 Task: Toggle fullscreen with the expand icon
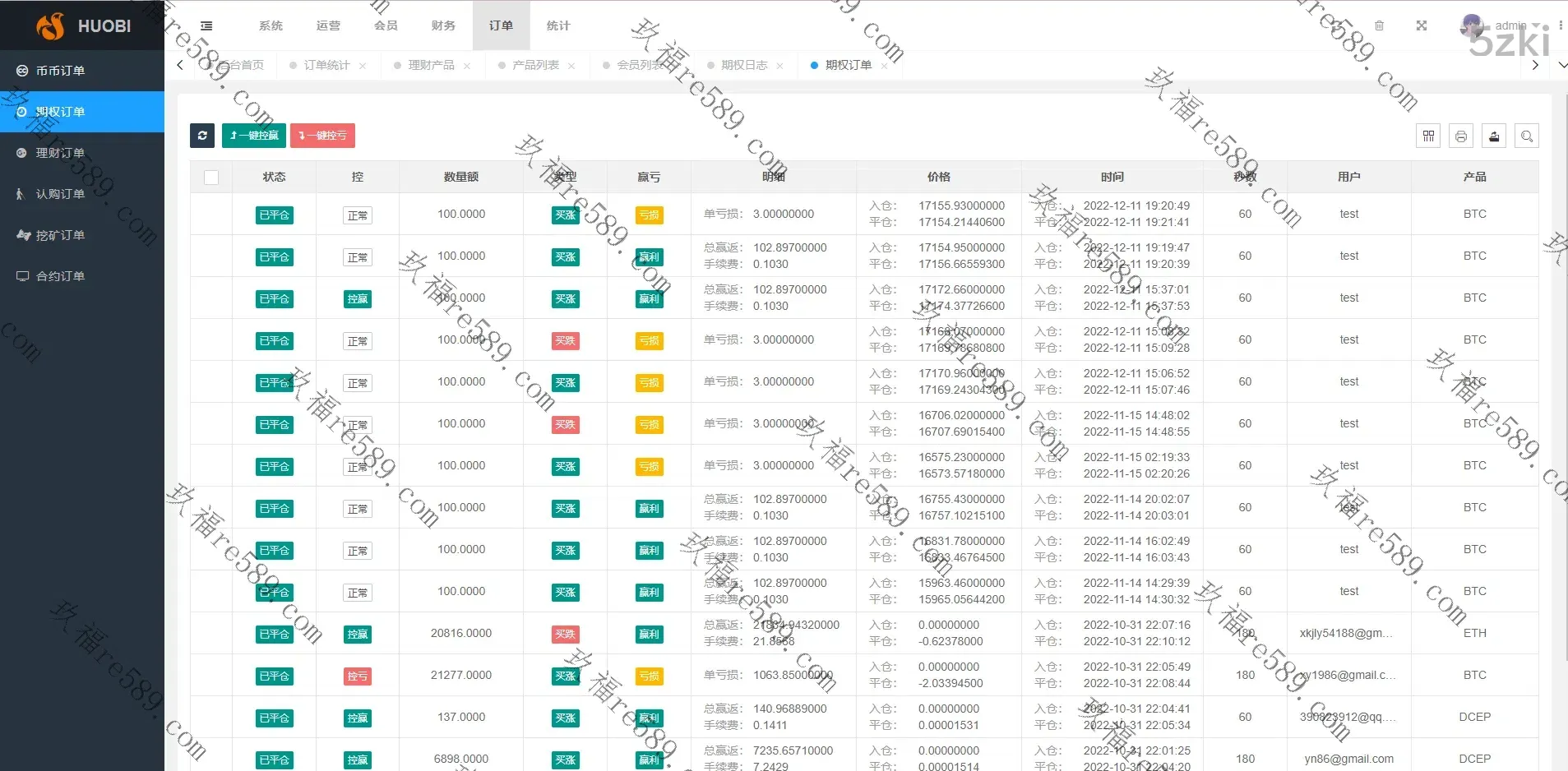pyautogui.click(x=1422, y=26)
